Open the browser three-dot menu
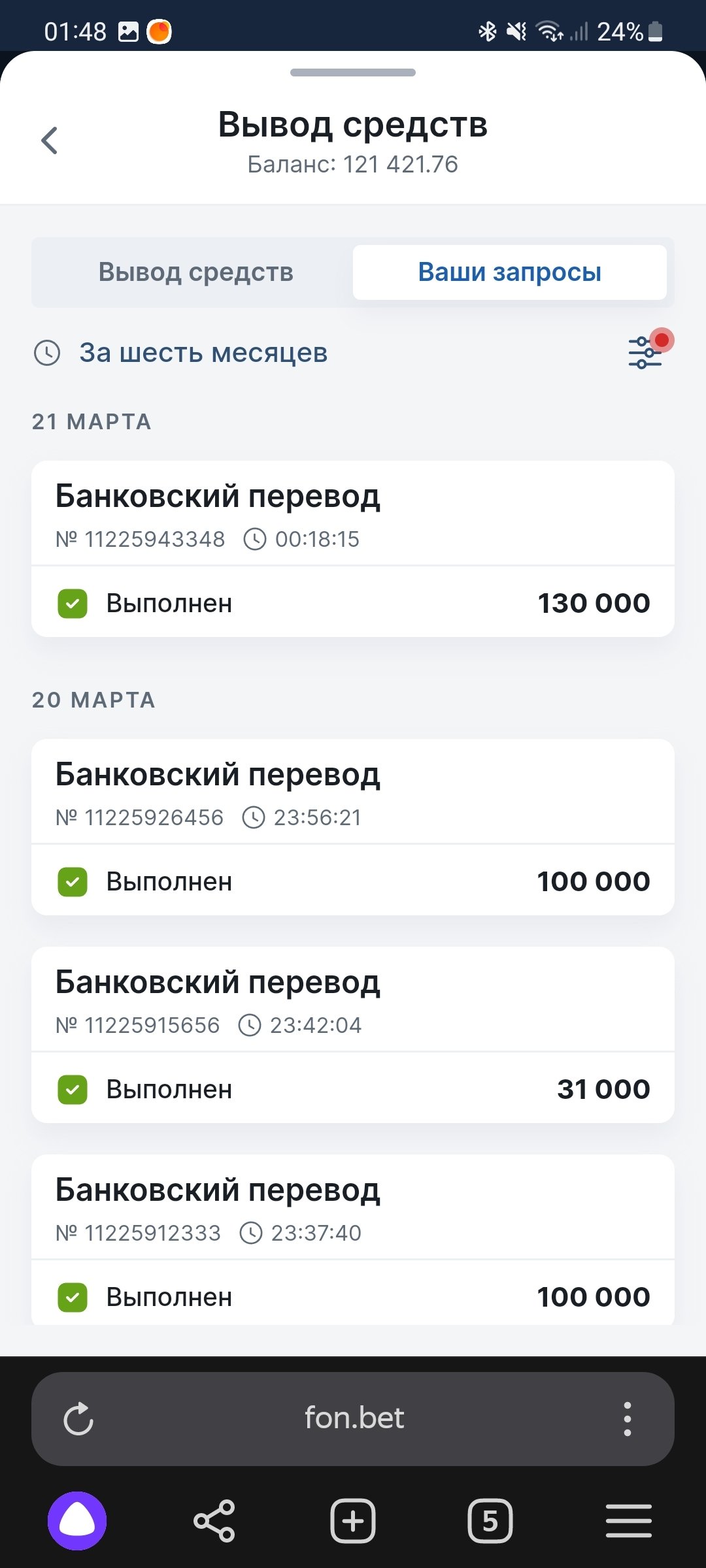Viewport: 706px width, 1568px height. [627, 1419]
